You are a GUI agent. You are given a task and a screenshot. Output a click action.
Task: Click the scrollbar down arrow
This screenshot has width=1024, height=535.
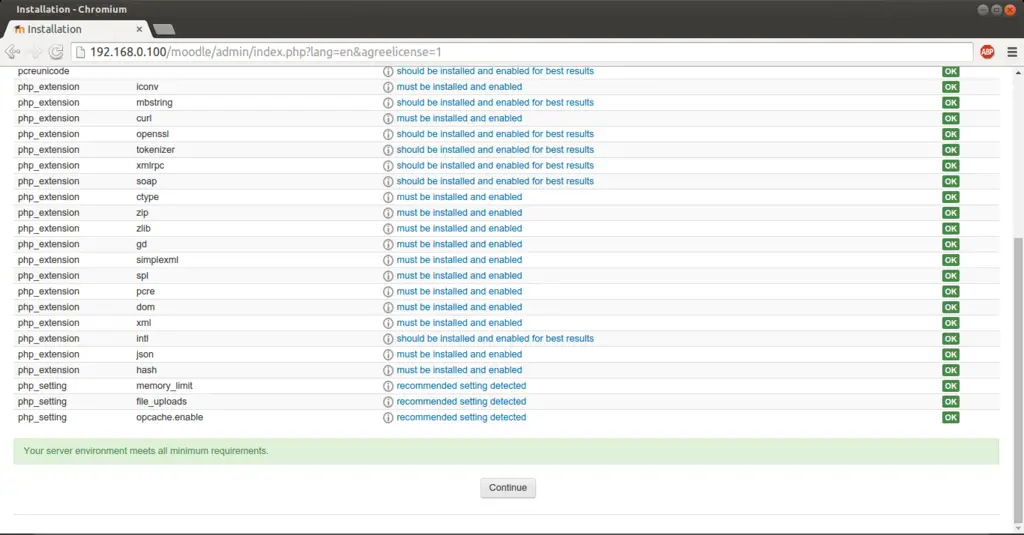1018,528
